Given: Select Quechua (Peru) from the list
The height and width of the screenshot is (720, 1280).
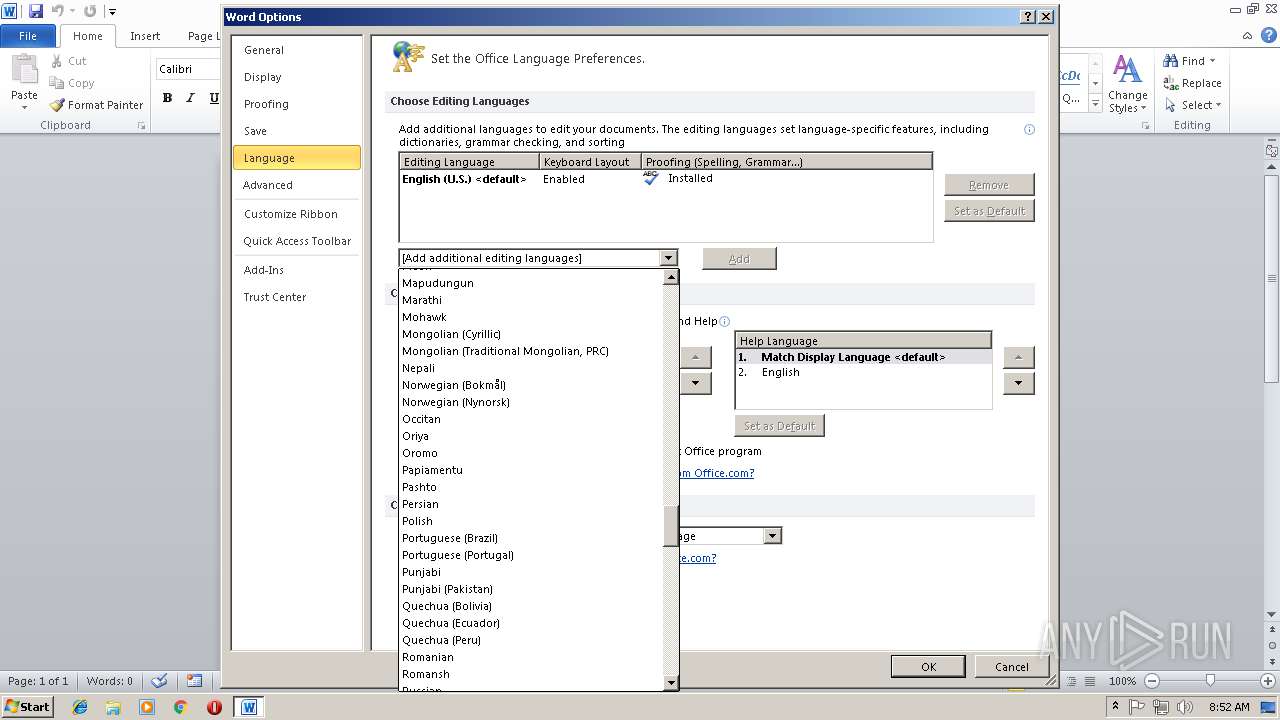Looking at the screenshot, I should (x=531, y=640).
